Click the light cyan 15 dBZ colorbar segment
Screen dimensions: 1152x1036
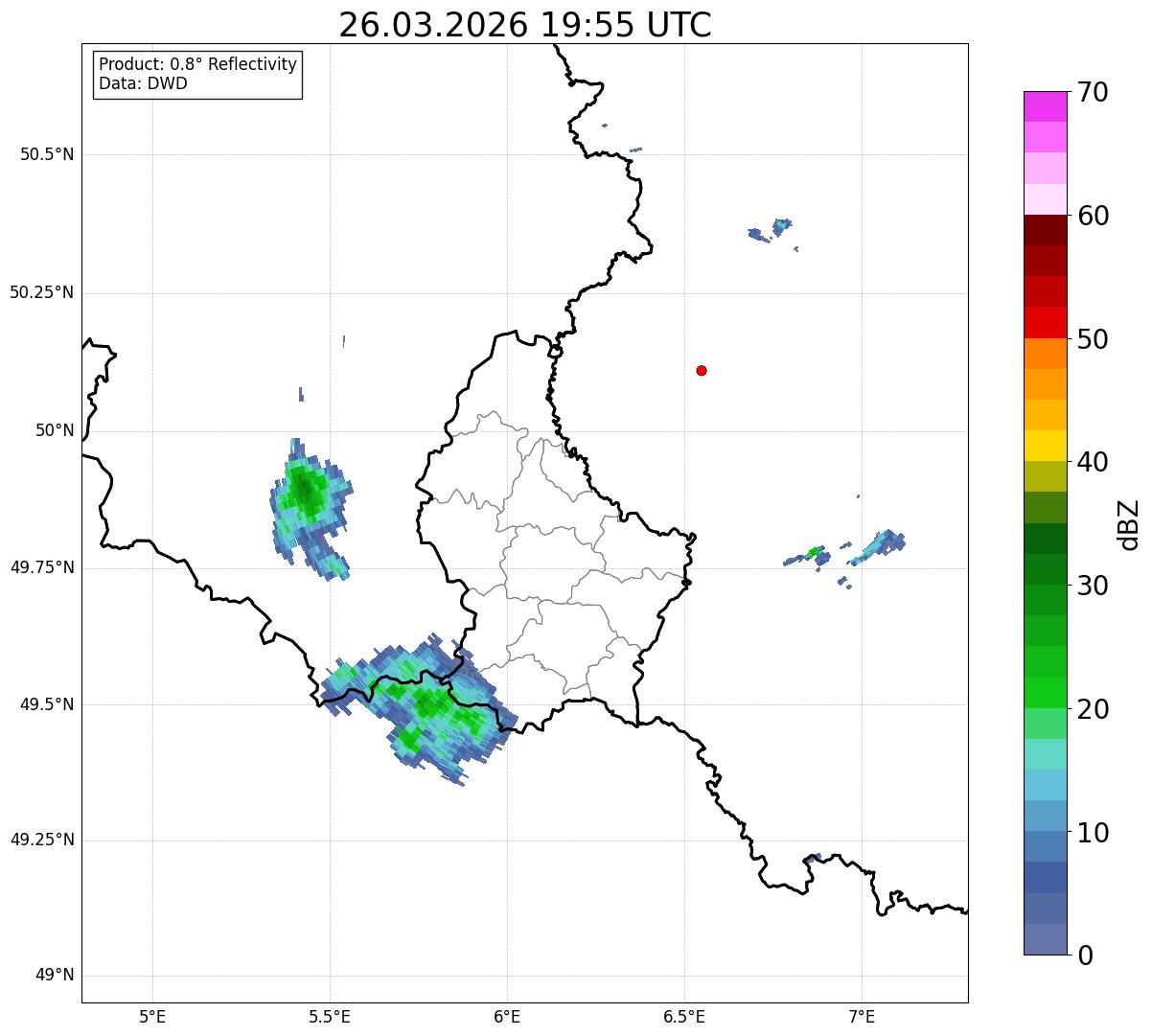pyautogui.click(x=1045, y=754)
